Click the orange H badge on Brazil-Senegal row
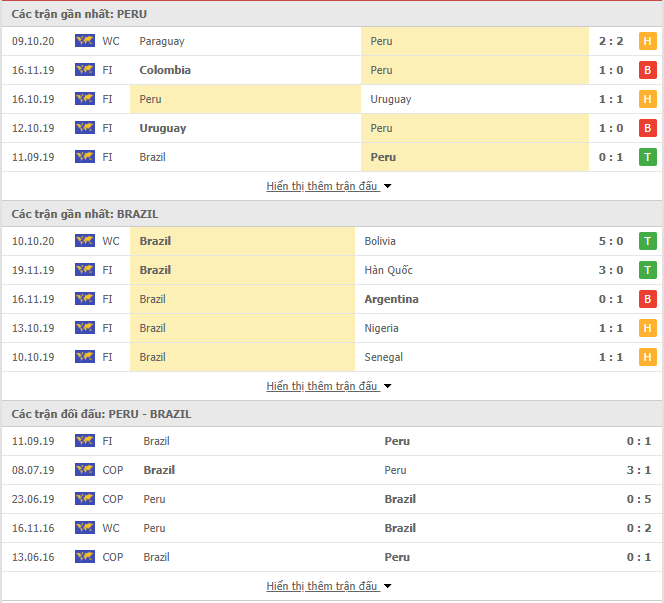 (x=647, y=357)
